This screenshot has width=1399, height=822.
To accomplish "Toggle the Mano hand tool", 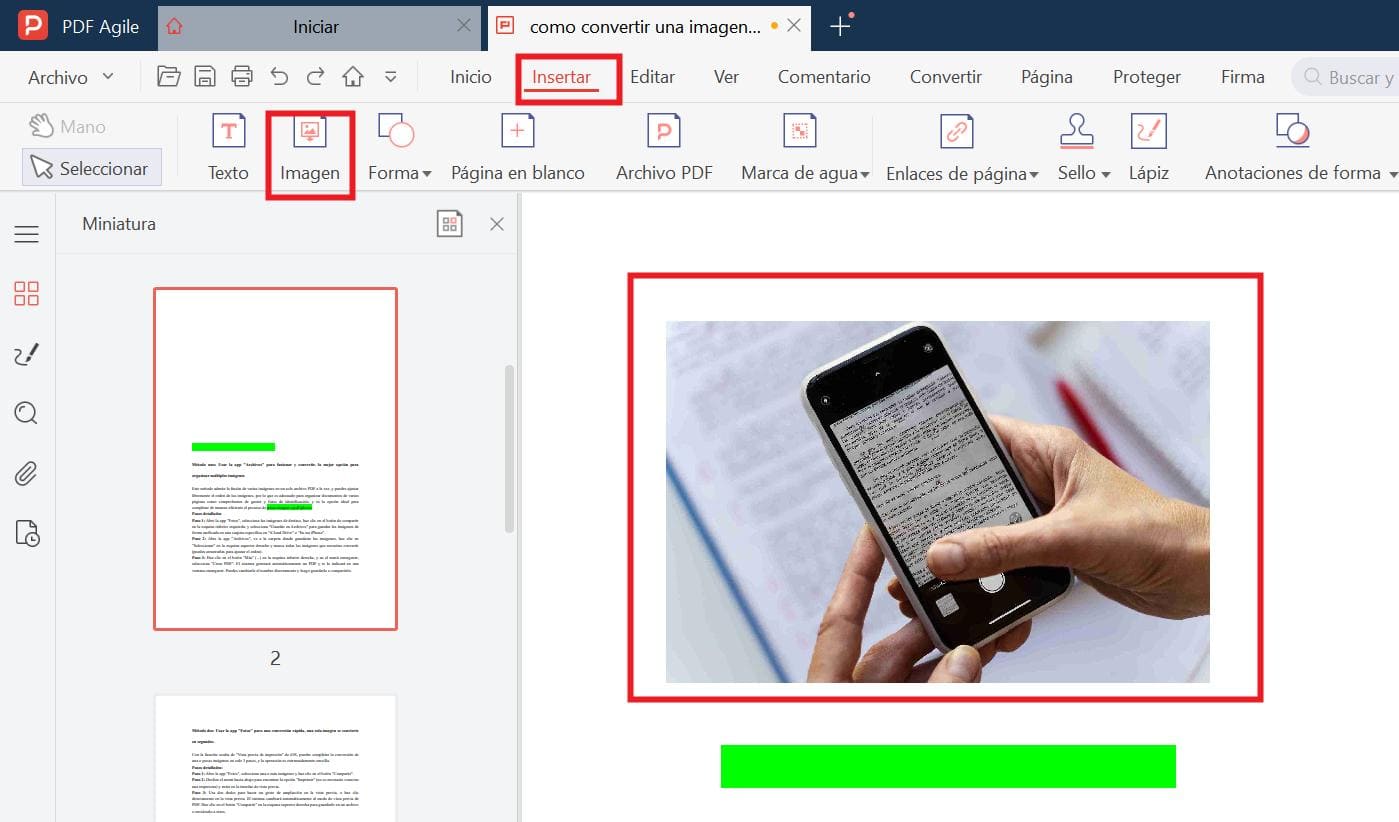I will (x=68, y=126).
